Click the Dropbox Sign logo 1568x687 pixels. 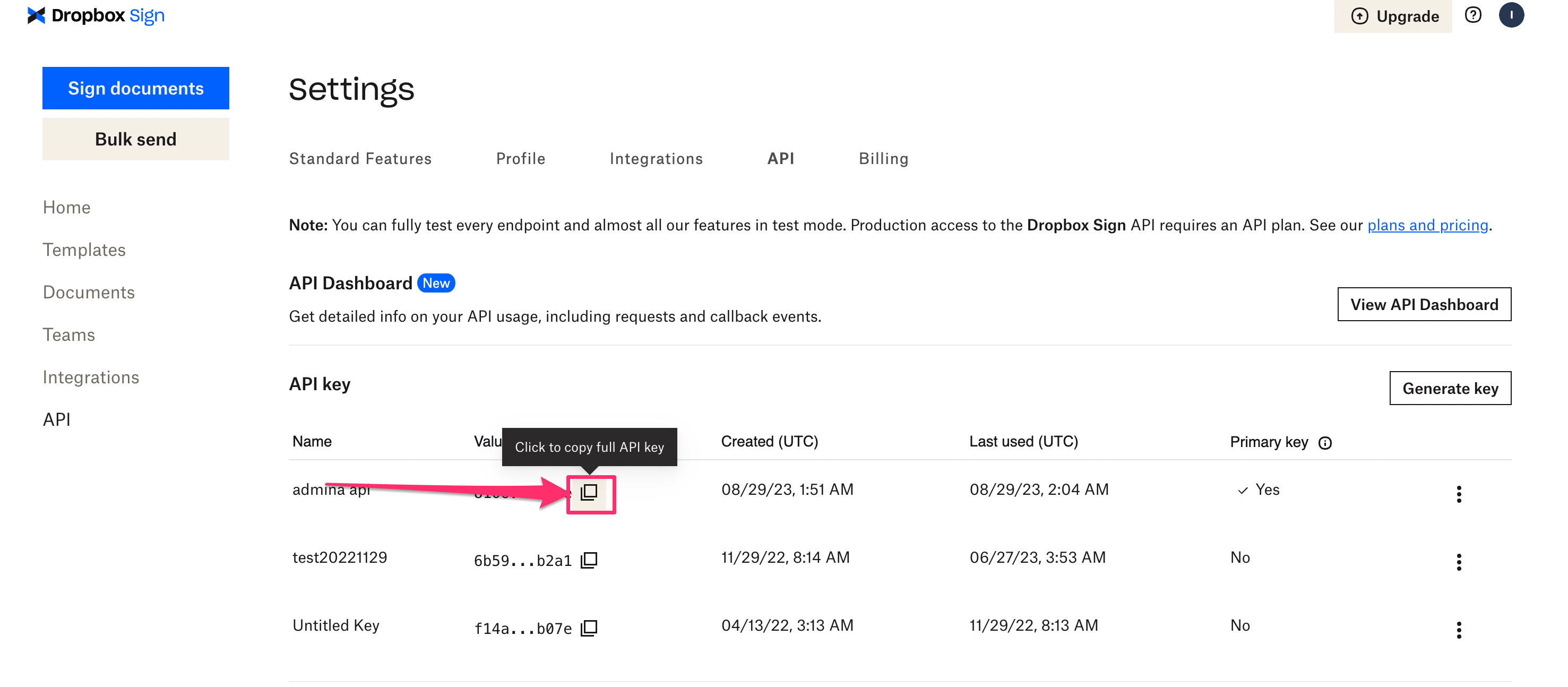[96, 16]
